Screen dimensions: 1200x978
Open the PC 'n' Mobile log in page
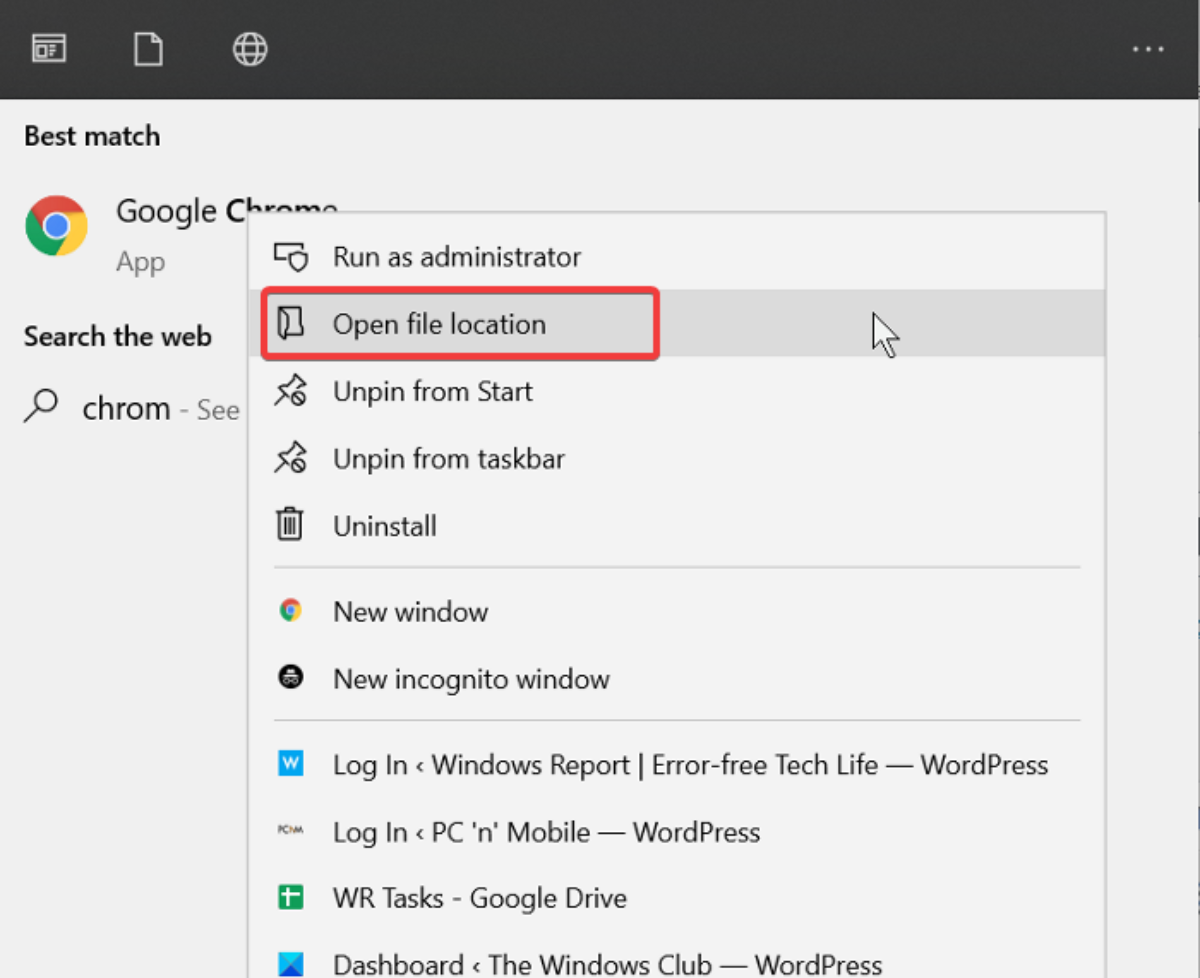[545, 832]
